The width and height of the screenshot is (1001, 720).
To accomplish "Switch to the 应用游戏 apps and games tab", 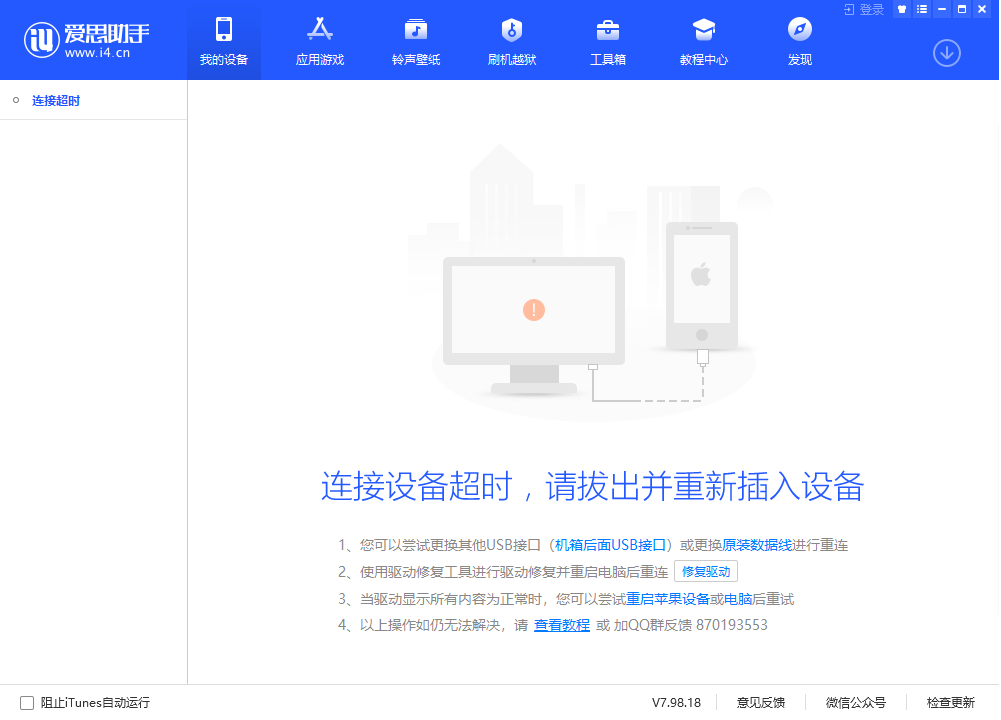I will point(319,40).
